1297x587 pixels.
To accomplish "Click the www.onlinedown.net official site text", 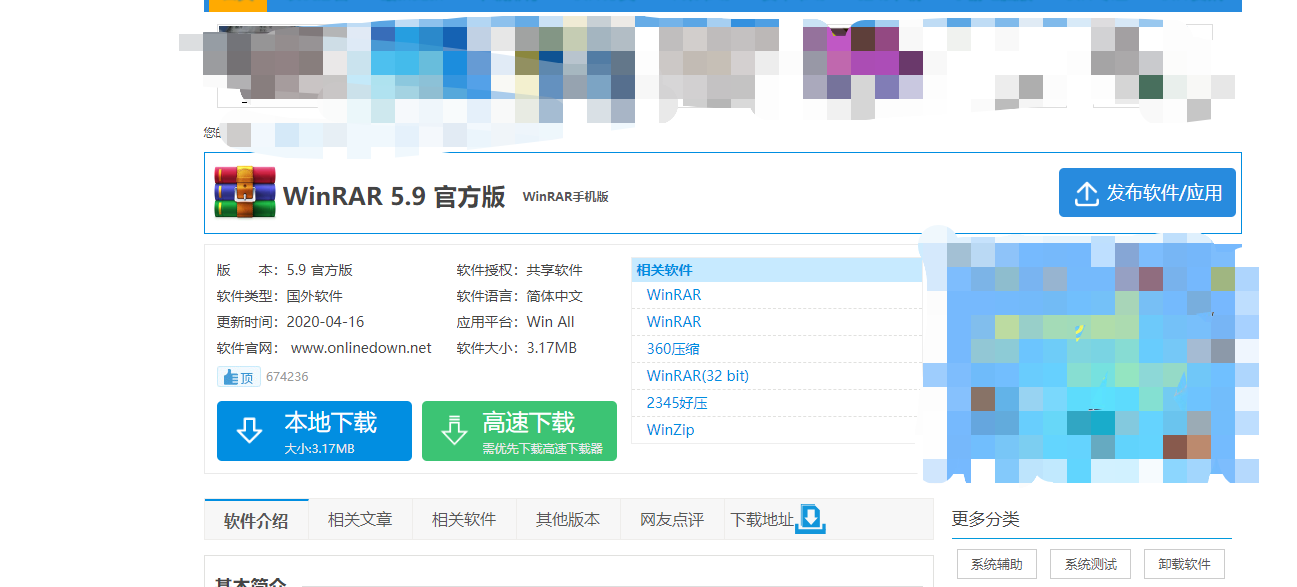I will click(x=361, y=348).
